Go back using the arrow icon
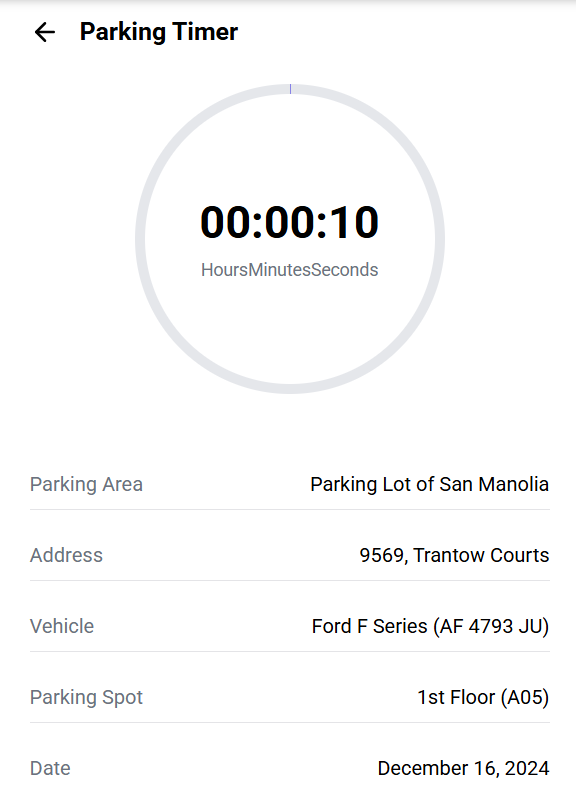 pyautogui.click(x=45, y=32)
